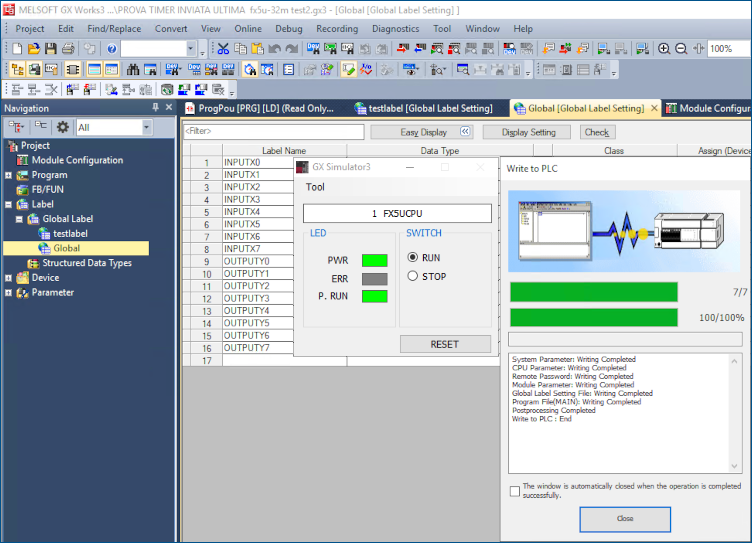Click the Paste clipboard icon

[x=258, y=48]
